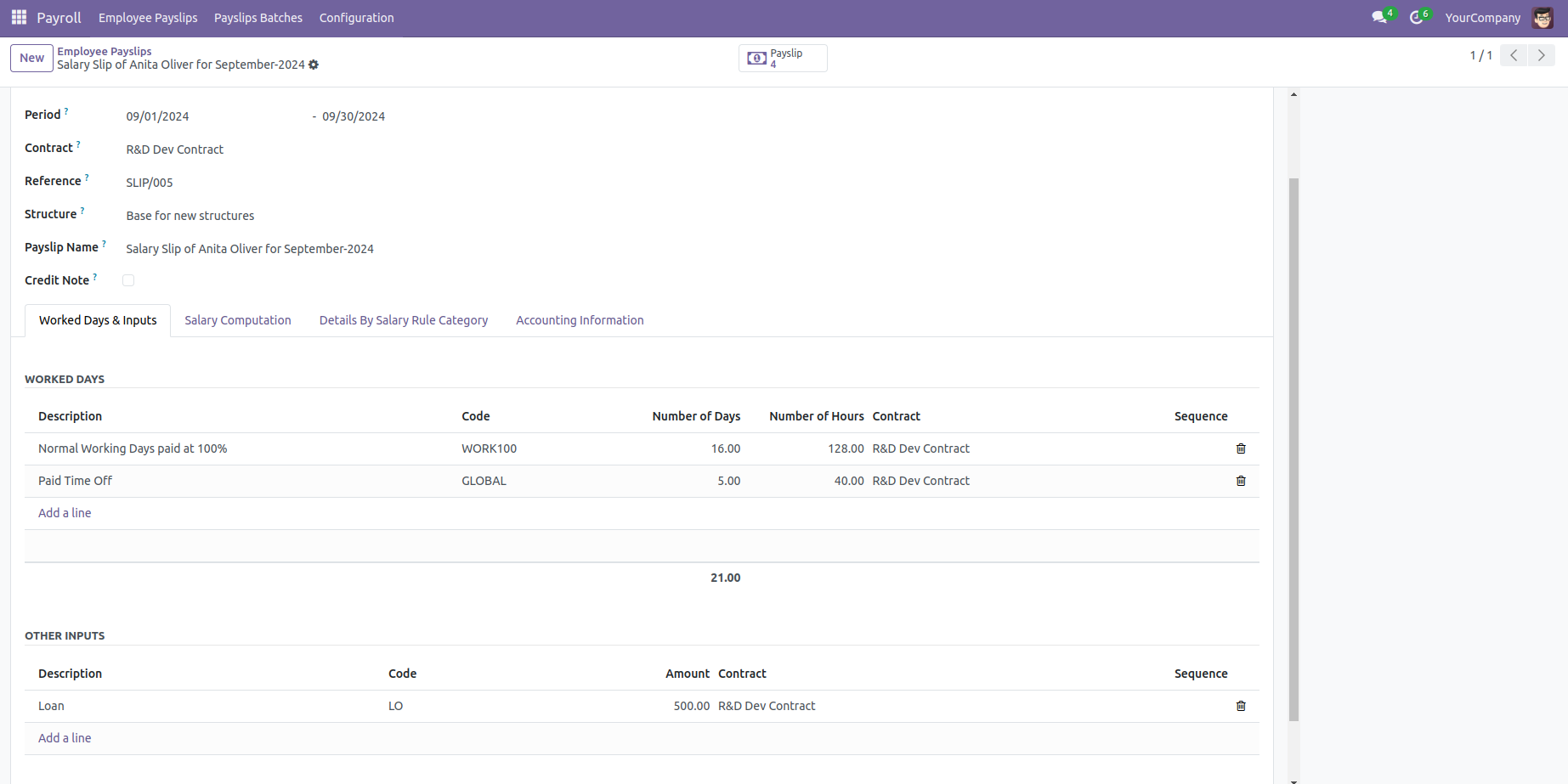Go to the next record arrow
This screenshot has height=784, width=1568.
(x=1541, y=55)
